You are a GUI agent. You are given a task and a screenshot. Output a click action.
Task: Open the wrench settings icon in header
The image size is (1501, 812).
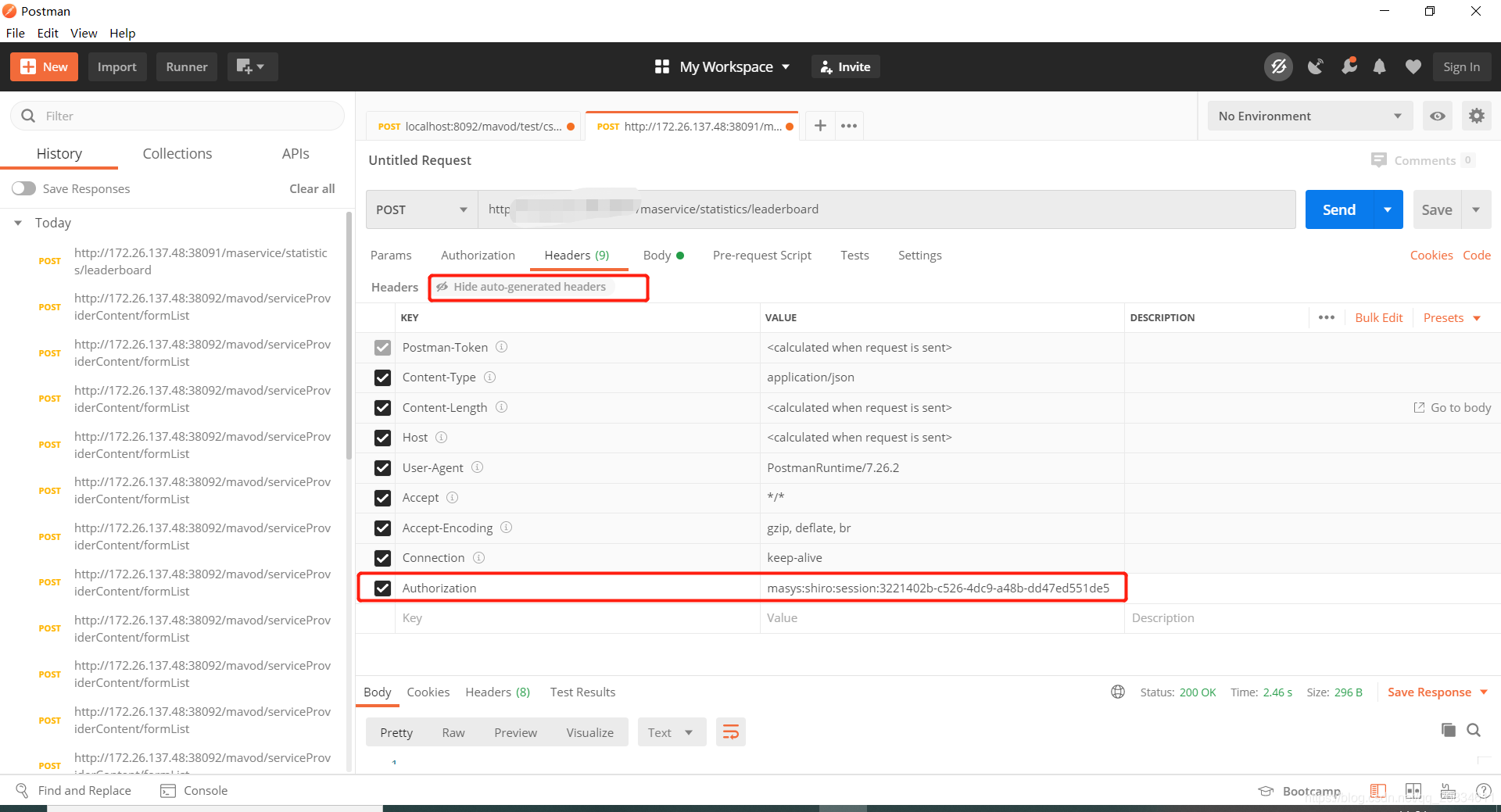tap(1349, 66)
